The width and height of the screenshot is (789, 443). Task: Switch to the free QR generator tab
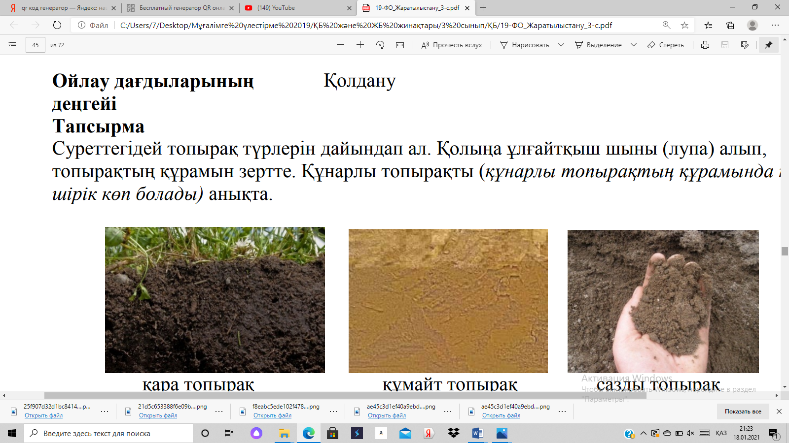click(179, 8)
